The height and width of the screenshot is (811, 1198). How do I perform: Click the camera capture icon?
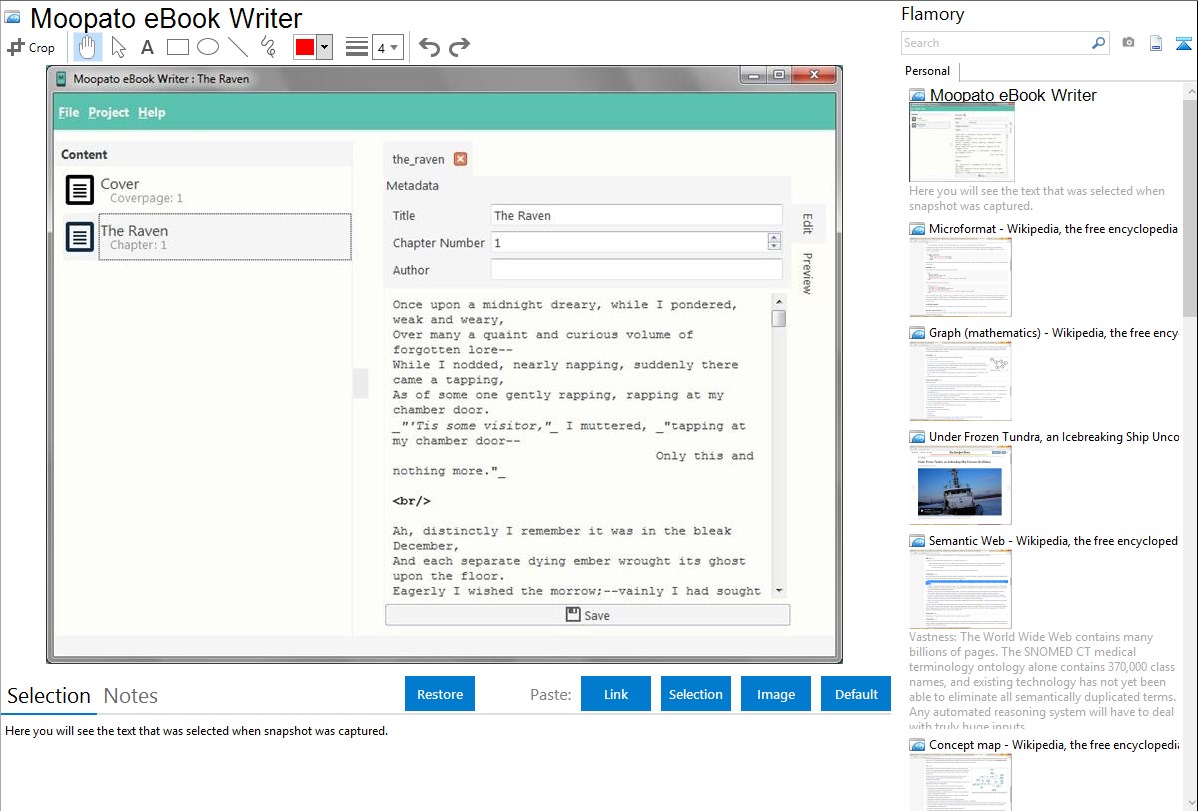click(x=1128, y=43)
